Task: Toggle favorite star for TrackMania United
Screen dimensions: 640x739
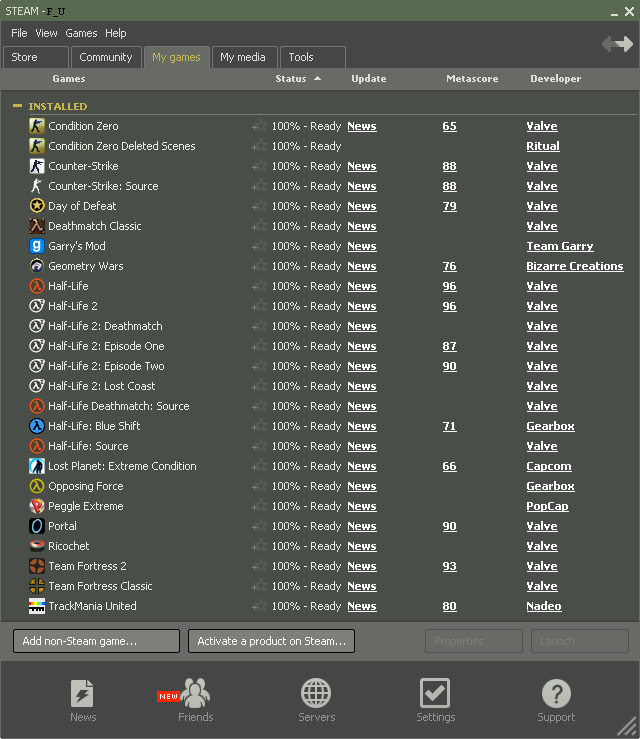Action: [x=259, y=607]
